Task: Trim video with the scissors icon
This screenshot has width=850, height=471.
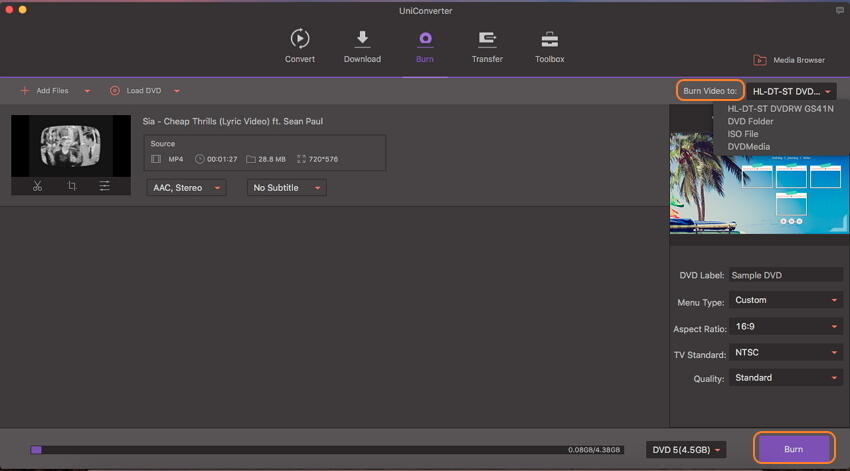Action: click(x=37, y=186)
